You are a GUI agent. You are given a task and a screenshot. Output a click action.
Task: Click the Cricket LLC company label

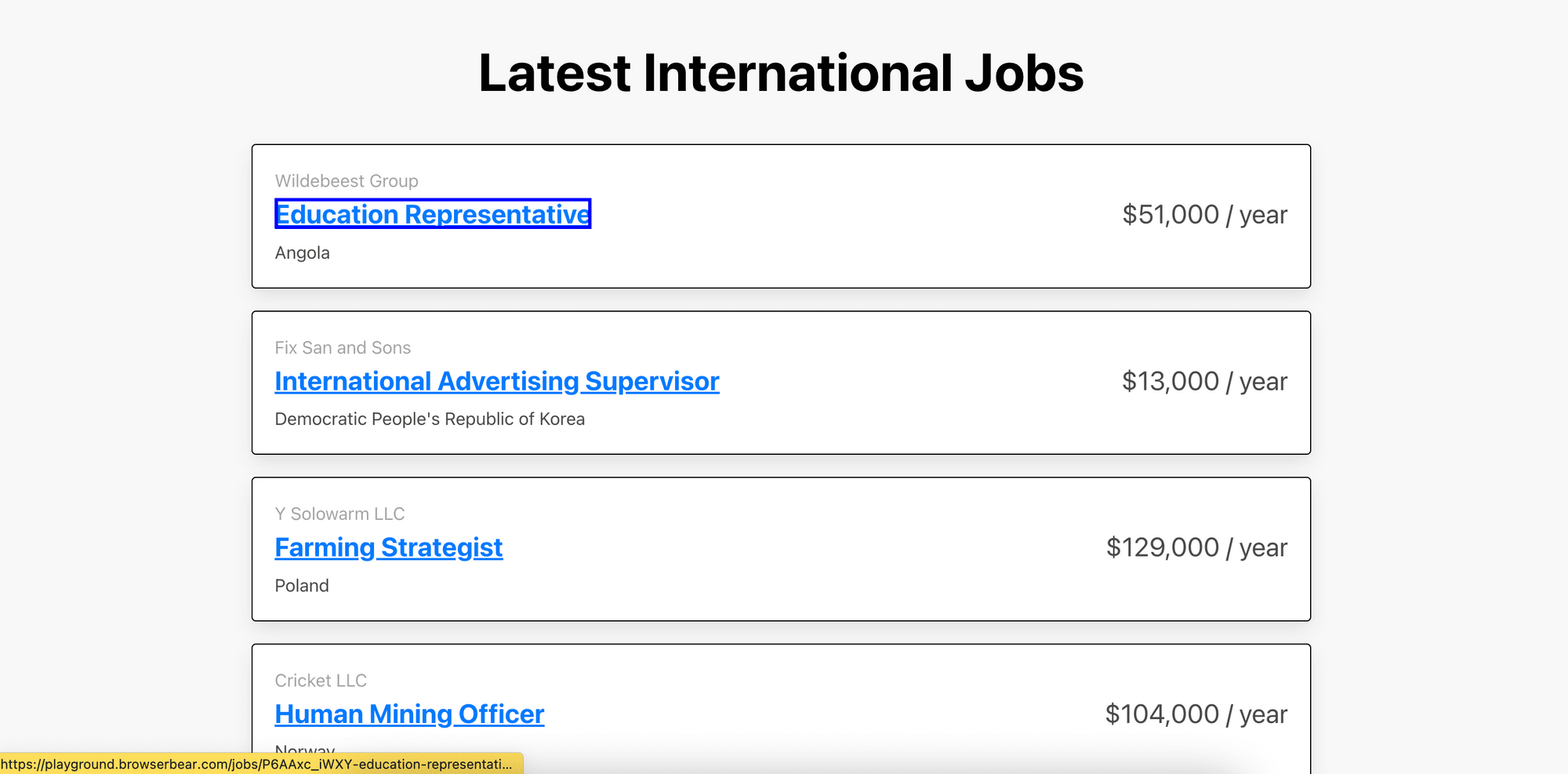[321, 681]
